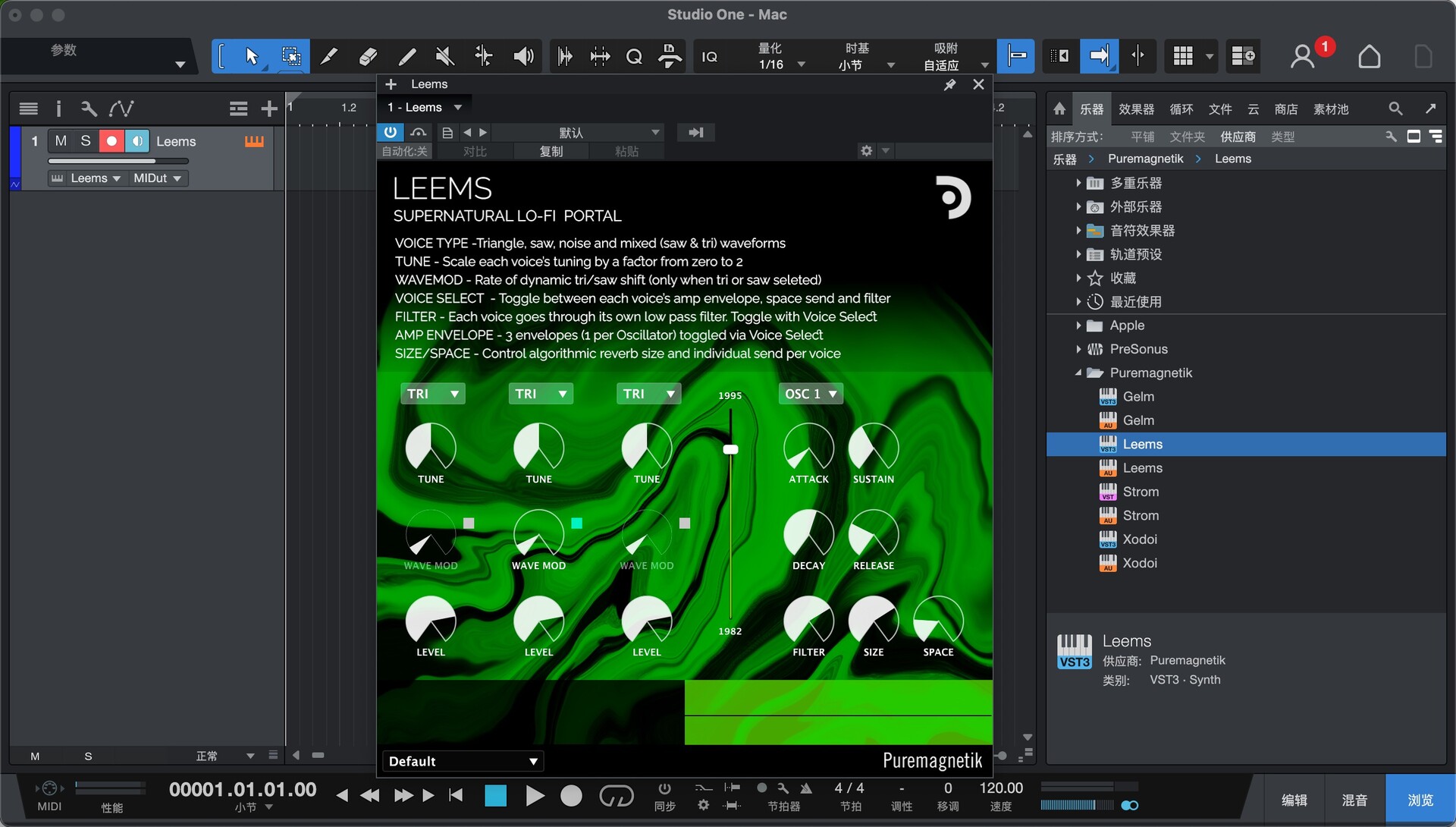Viewport: 1456px width, 827px height.
Task: Click the 复制 button in the plugin header
Action: point(551,151)
